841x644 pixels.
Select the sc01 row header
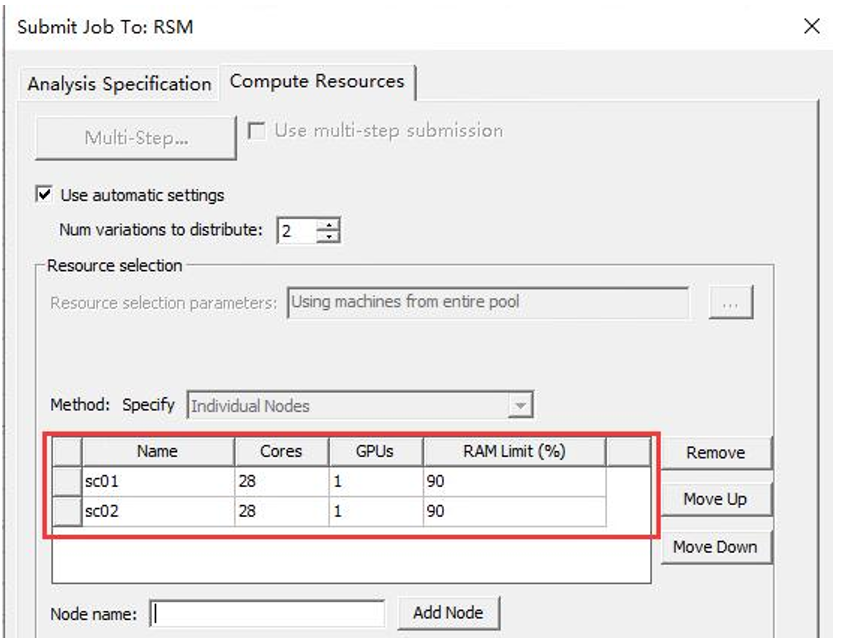(x=66, y=482)
